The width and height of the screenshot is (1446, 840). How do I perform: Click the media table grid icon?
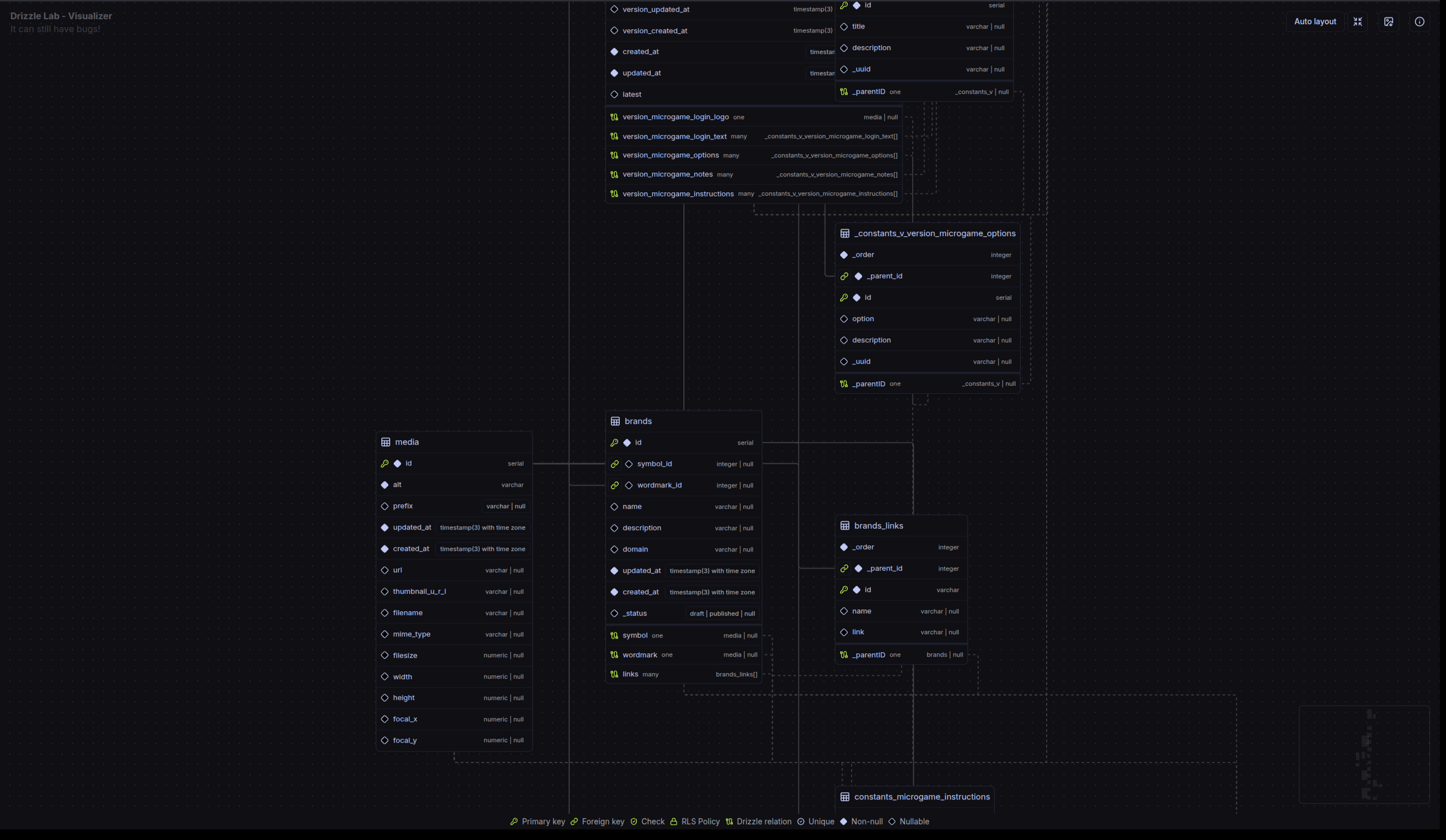[x=386, y=442]
